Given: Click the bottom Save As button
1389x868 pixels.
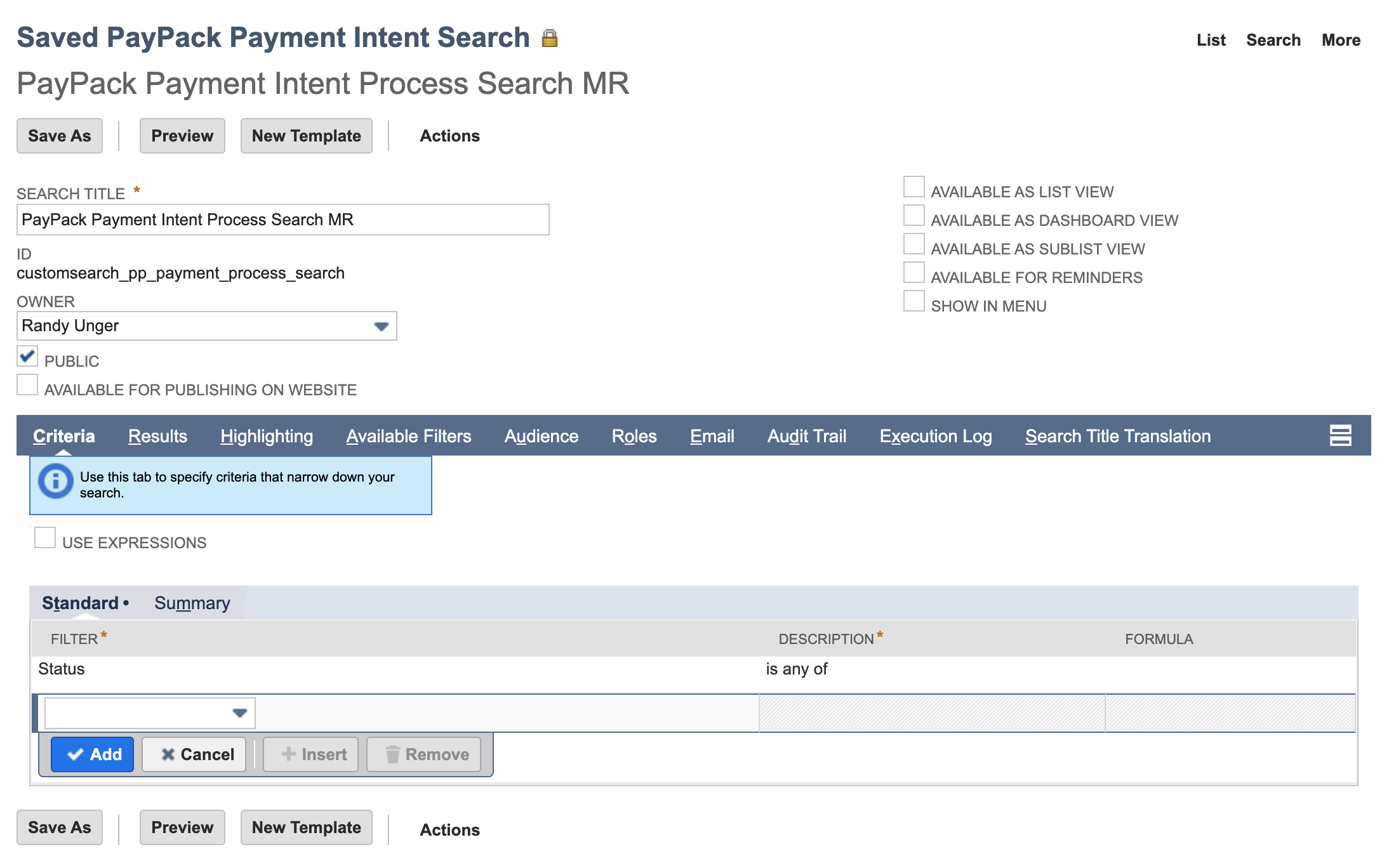Looking at the screenshot, I should 60,827.
